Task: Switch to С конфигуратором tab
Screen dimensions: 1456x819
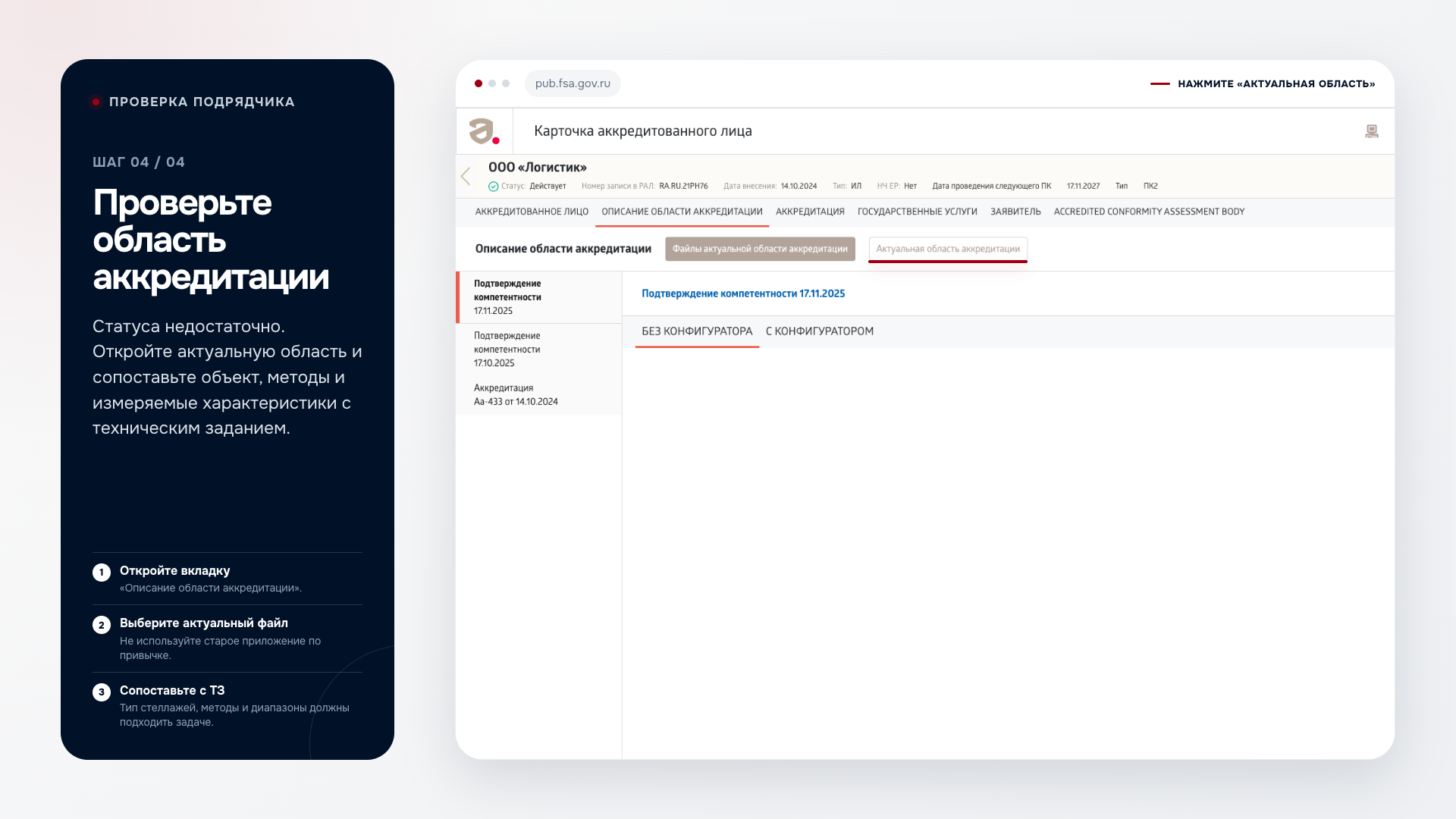Action: (x=820, y=331)
